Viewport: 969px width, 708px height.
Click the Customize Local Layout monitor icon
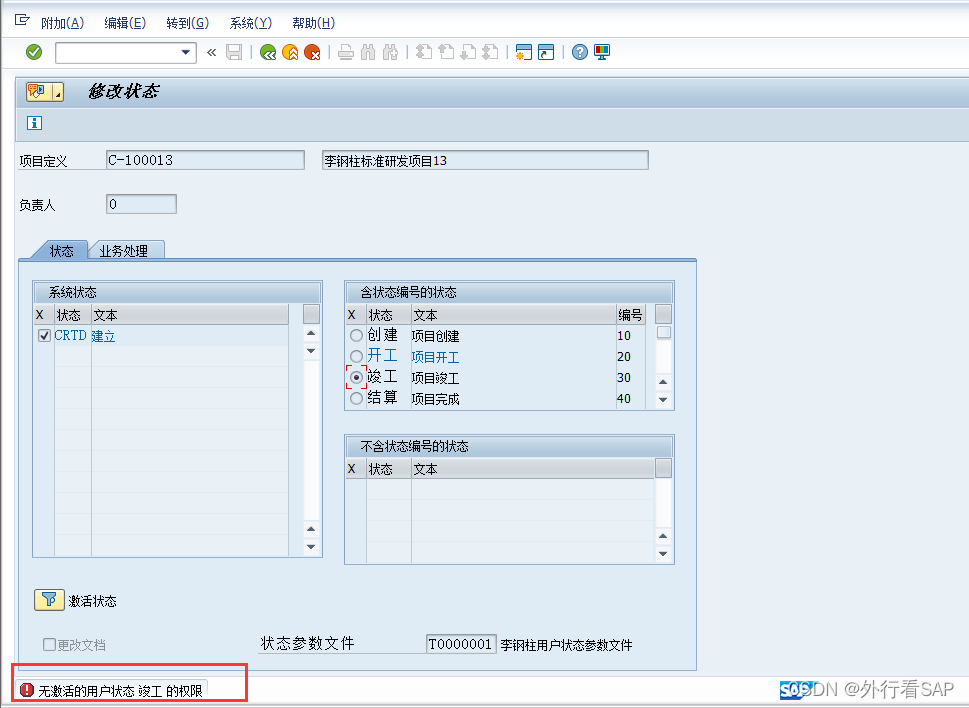(x=602, y=53)
